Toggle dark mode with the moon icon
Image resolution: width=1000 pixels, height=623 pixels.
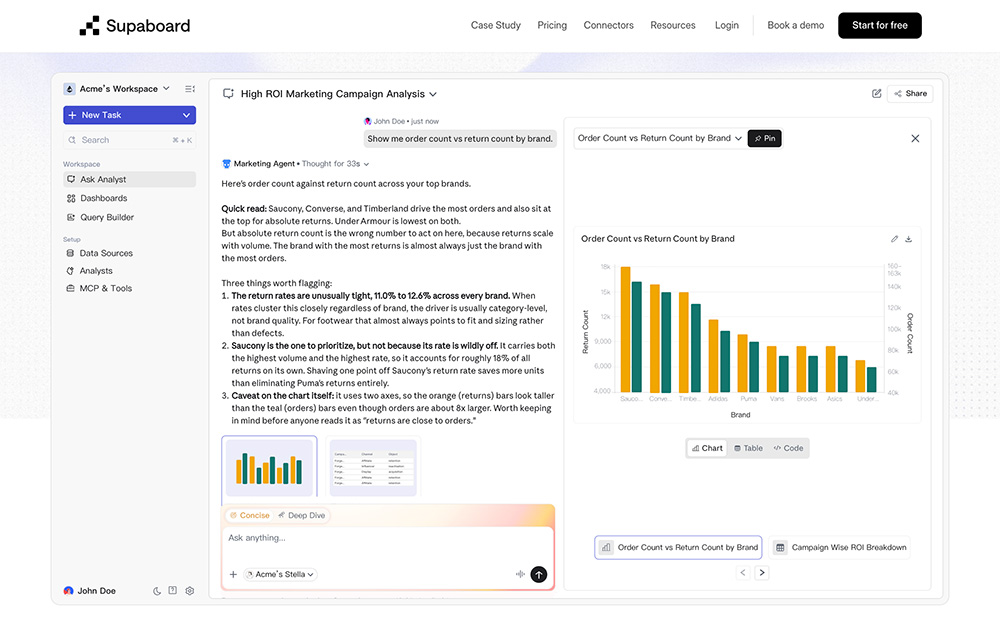[x=157, y=591]
